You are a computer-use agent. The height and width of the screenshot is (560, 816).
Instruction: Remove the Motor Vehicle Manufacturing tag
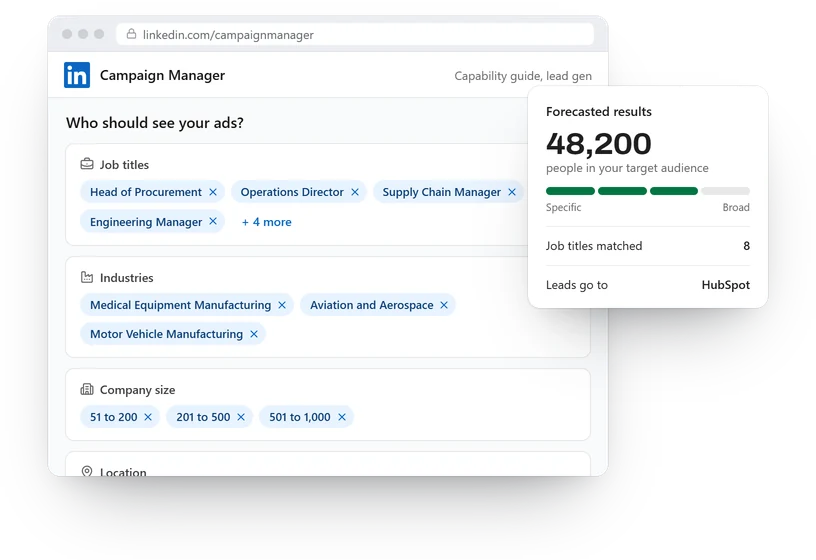click(254, 334)
